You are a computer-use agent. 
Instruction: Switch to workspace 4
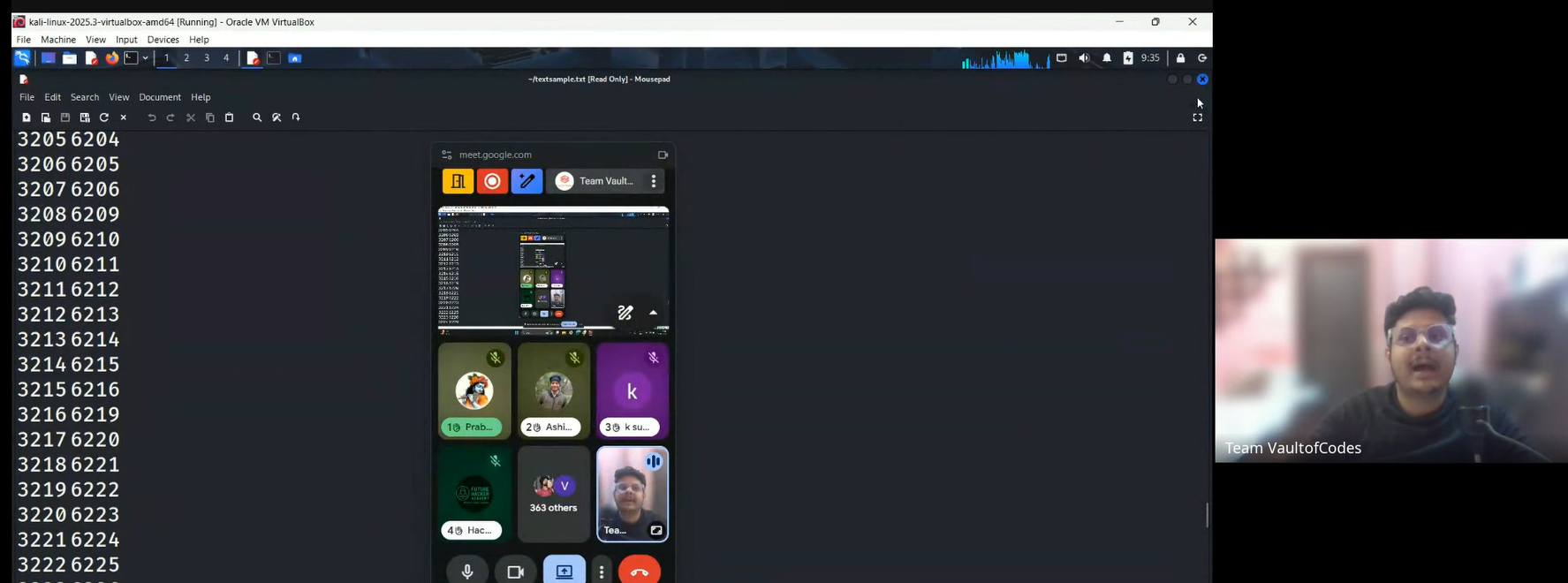(x=226, y=58)
